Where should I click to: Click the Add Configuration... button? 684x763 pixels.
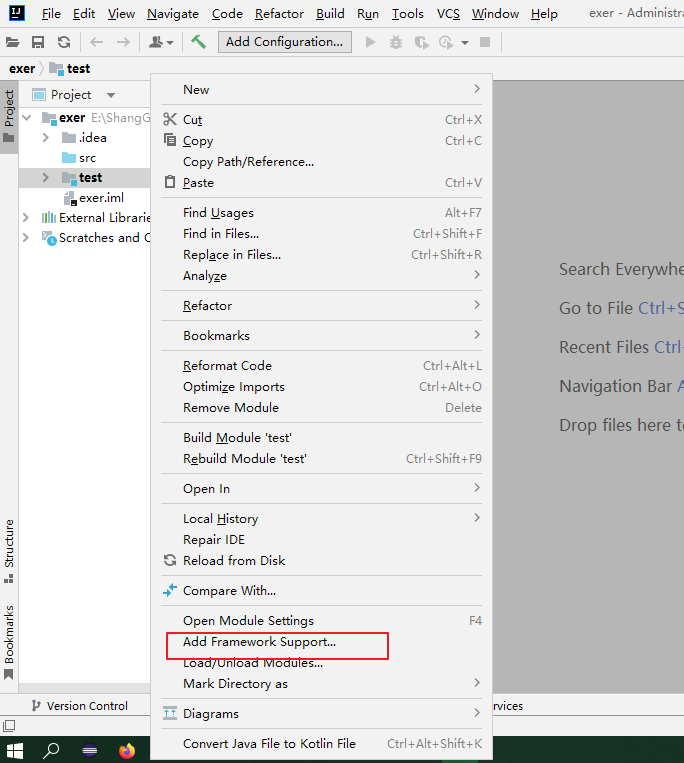[x=285, y=42]
